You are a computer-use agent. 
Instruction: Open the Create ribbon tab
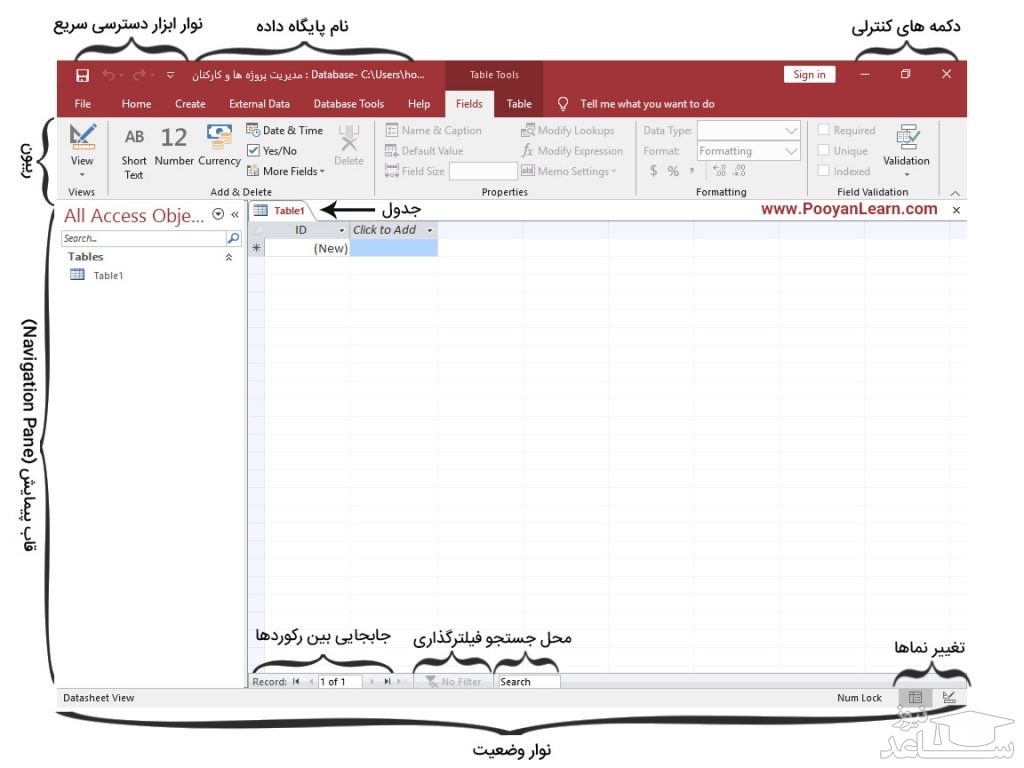click(190, 104)
